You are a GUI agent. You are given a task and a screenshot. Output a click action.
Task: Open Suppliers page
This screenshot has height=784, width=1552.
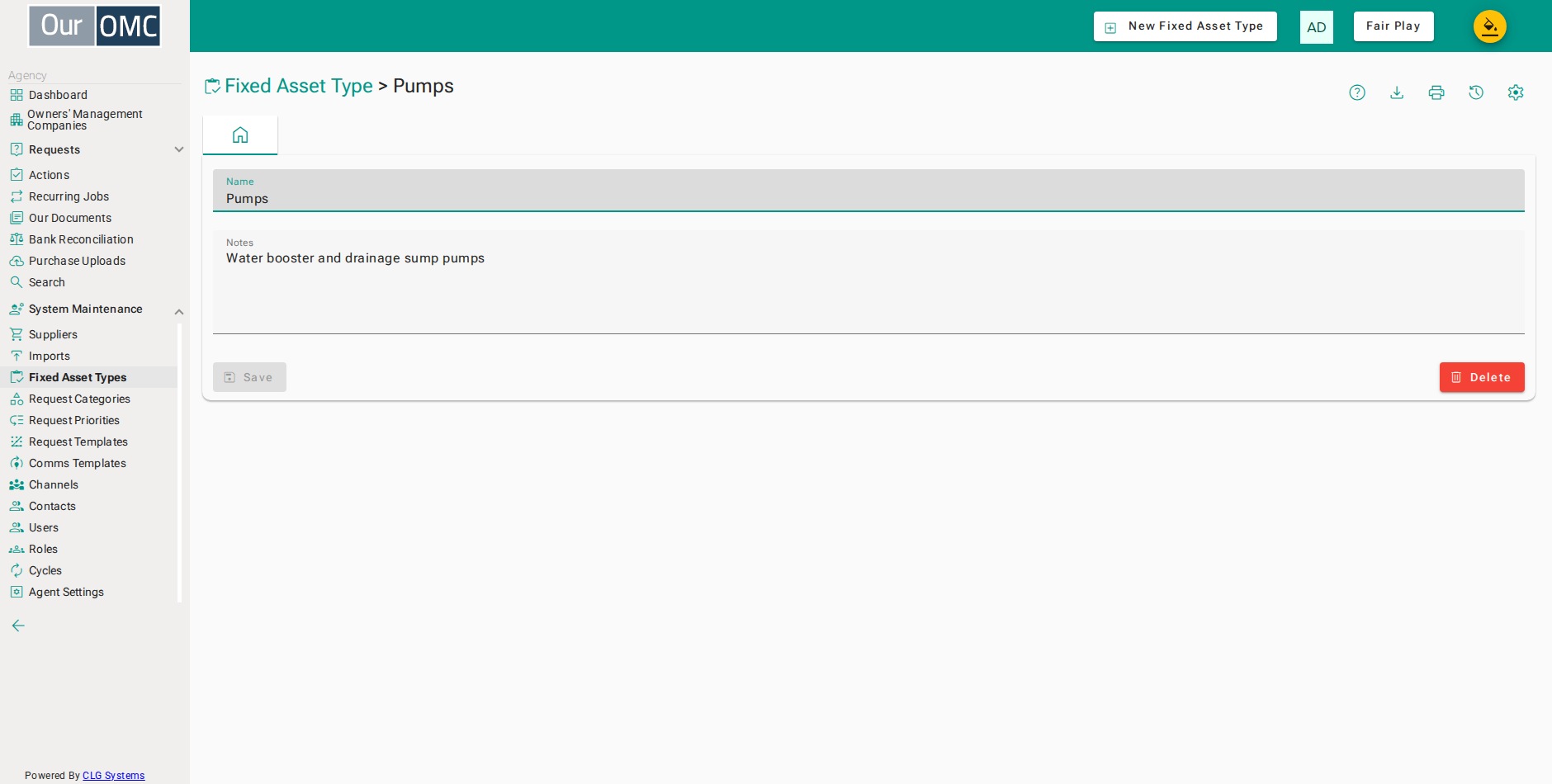53,334
